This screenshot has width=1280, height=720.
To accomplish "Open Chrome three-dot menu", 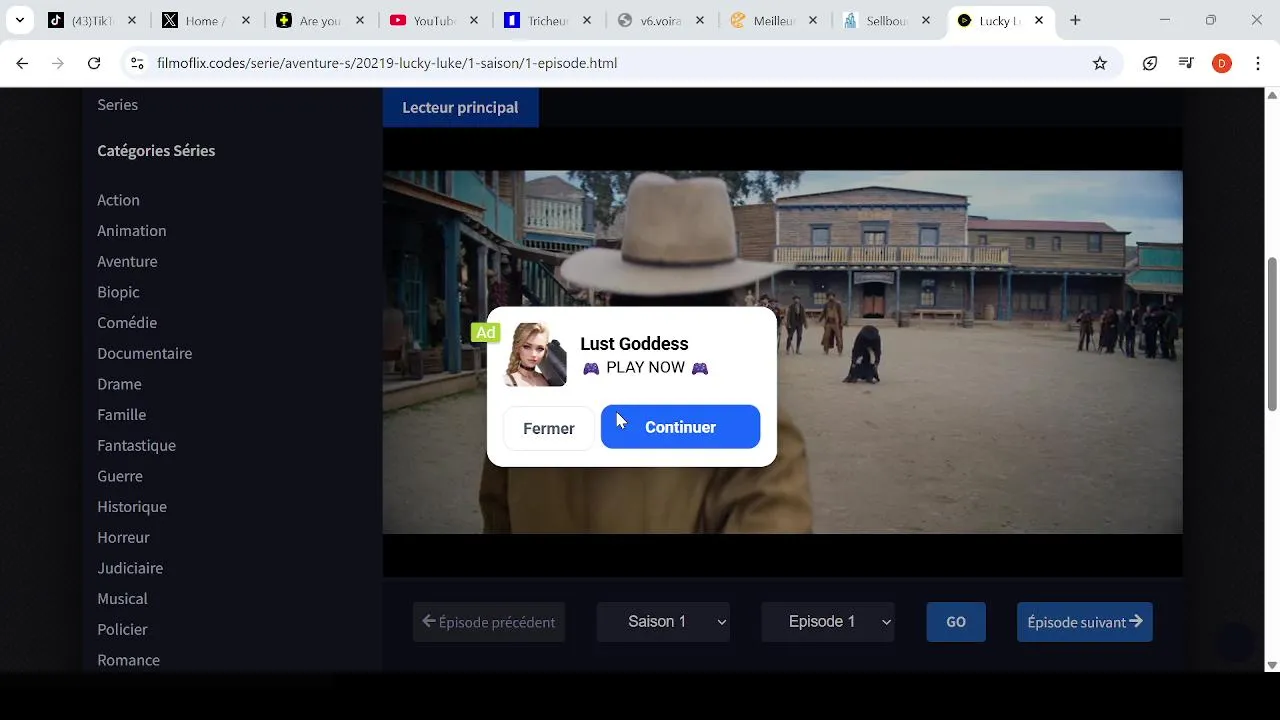I will click(1257, 63).
